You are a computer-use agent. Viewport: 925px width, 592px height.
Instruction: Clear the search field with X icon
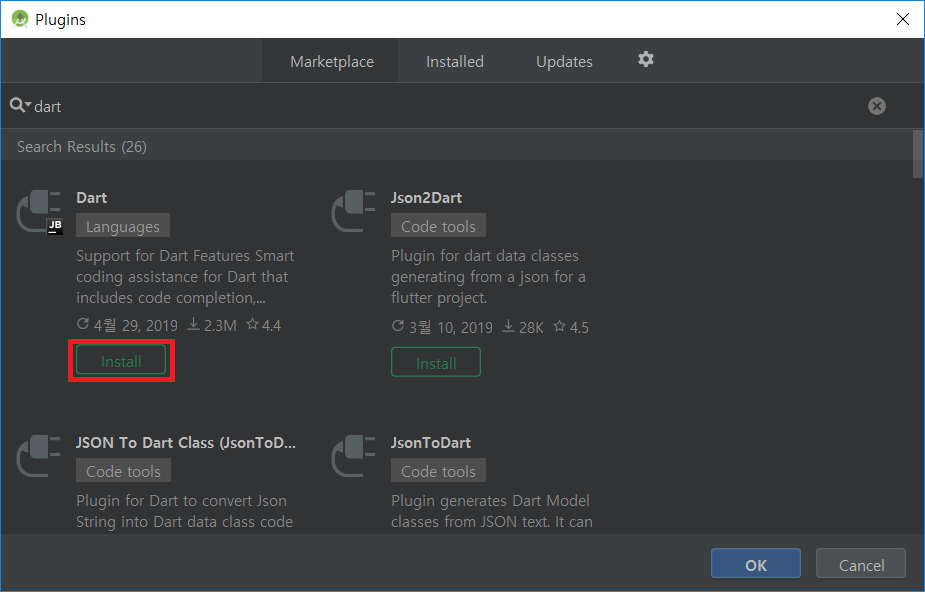click(x=877, y=106)
